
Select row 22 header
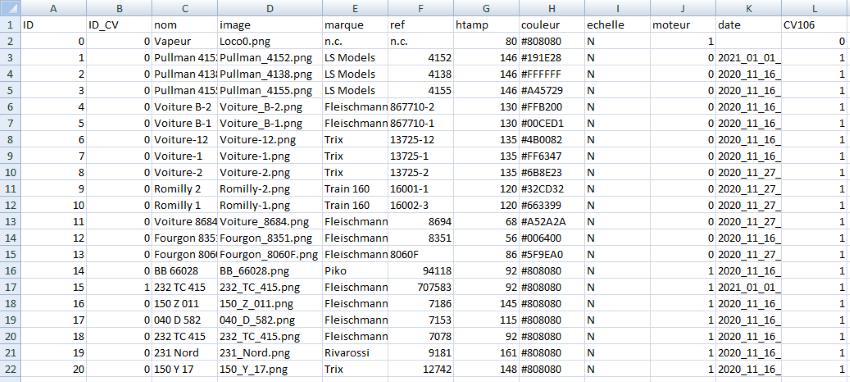point(10,369)
